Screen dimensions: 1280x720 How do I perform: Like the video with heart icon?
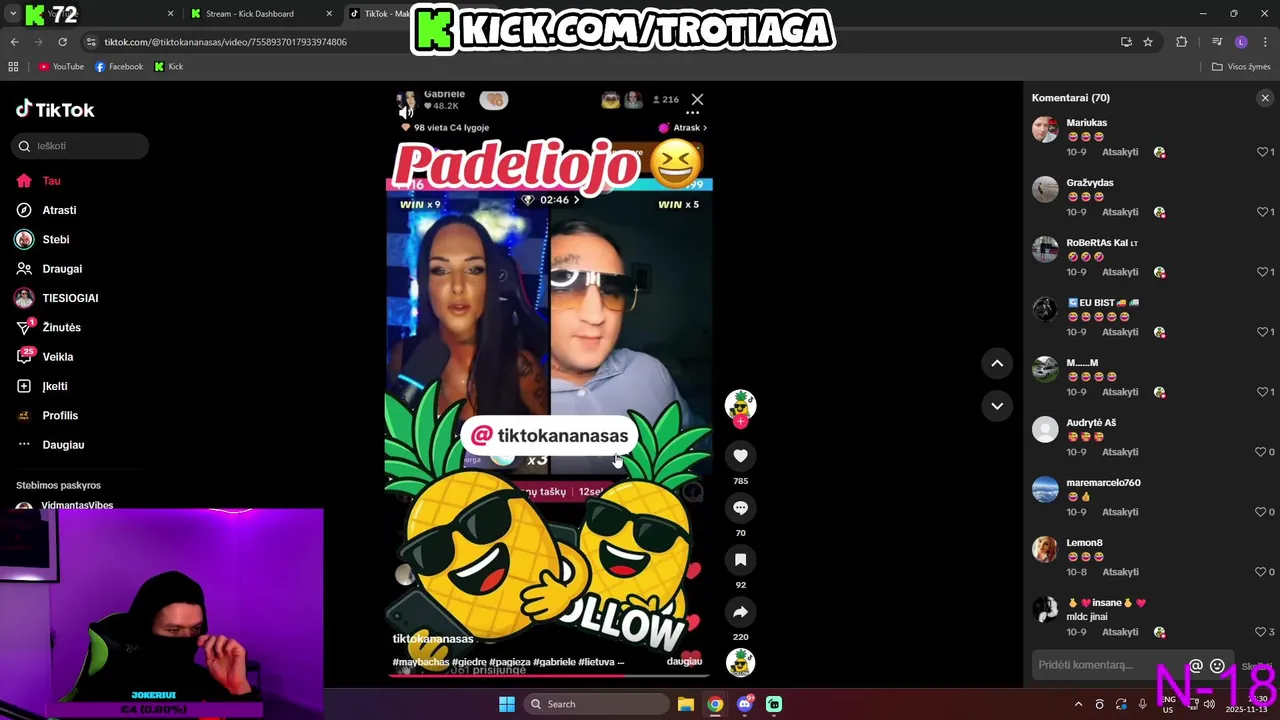[x=740, y=456]
